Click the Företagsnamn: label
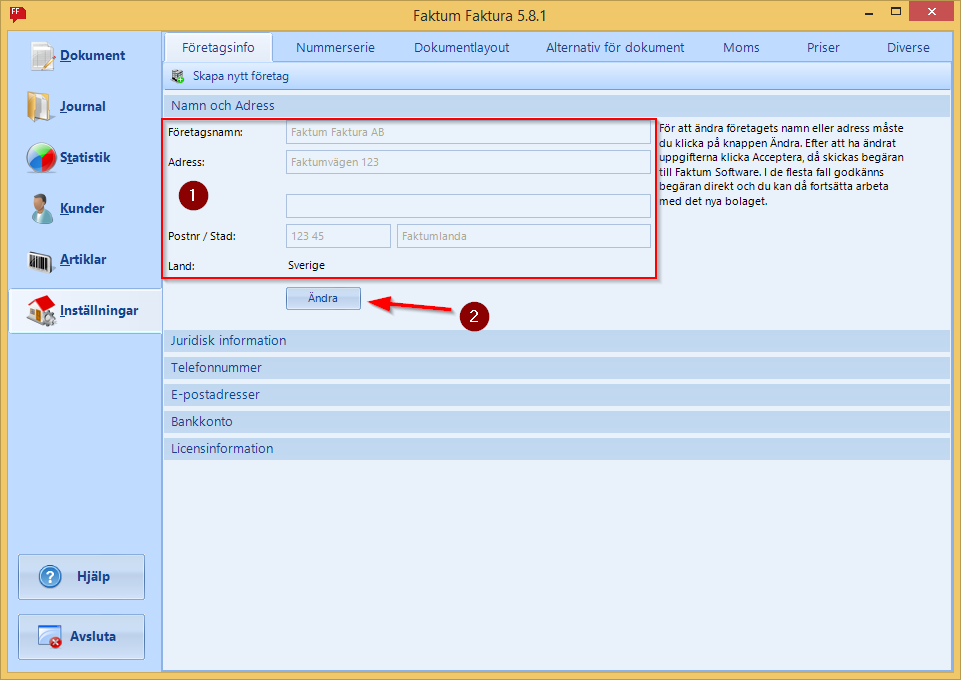This screenshot has height=680, width=961. [x=205, y=132]
